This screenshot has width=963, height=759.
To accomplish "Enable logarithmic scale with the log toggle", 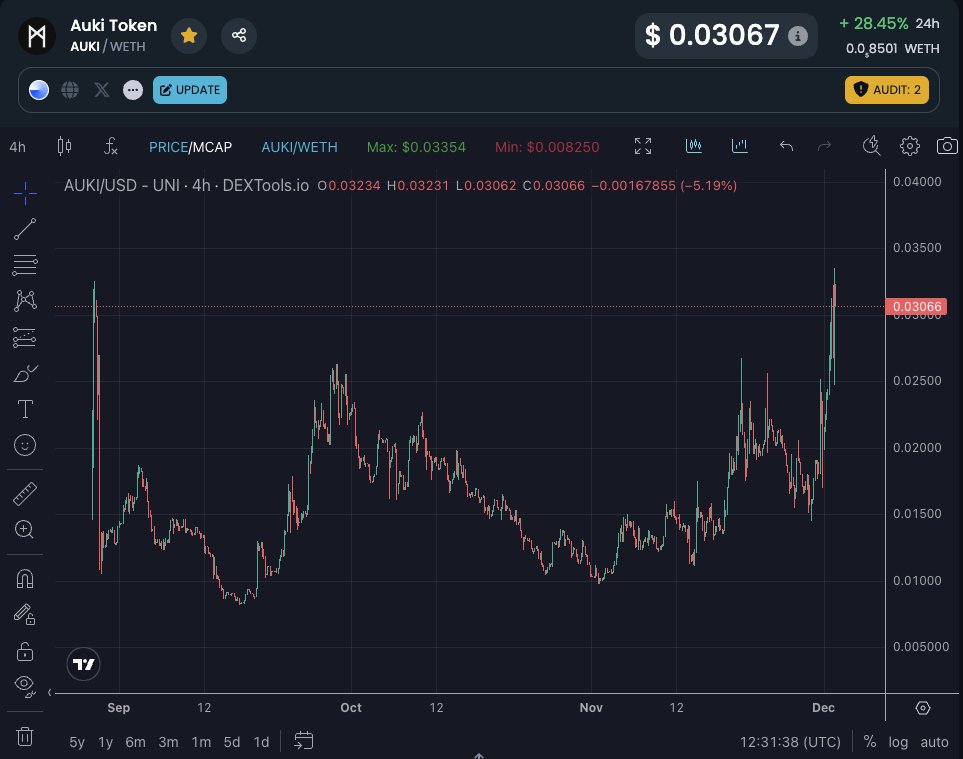I will [898, 742].
